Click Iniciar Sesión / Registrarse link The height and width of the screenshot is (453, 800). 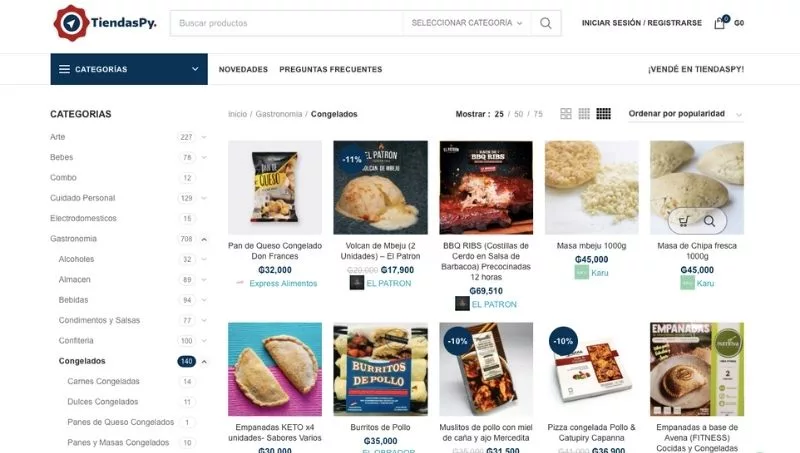click(642, 23)
